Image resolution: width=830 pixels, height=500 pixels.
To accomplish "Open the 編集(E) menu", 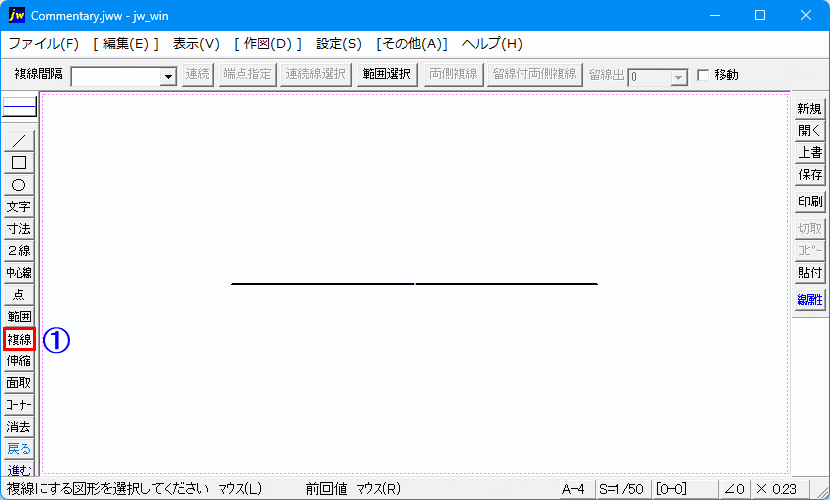I will [126, 43].
